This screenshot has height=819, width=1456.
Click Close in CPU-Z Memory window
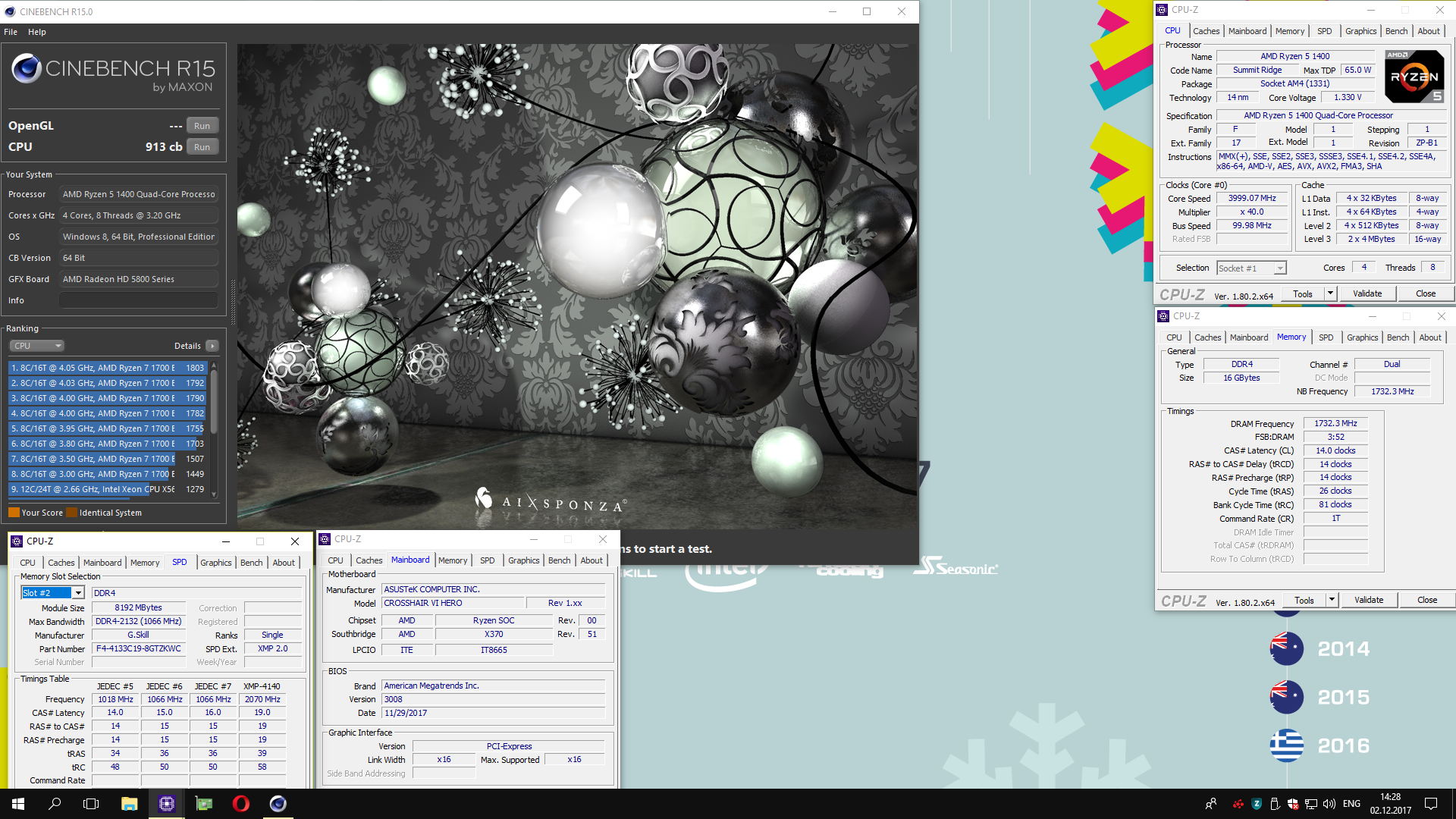click(x=1427, y=600)
